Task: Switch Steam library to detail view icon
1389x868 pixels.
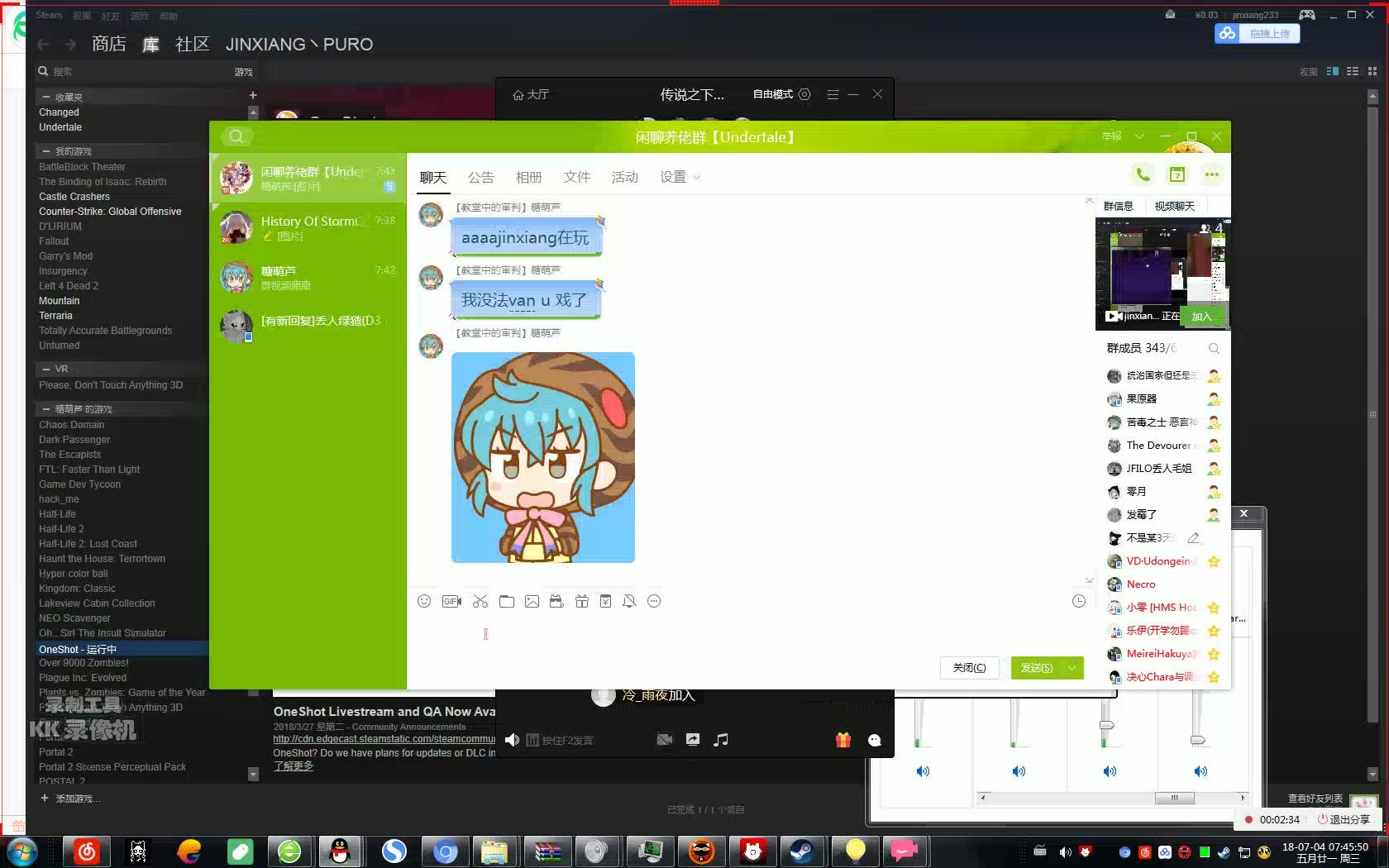Action: click(x=1333, y=72)
